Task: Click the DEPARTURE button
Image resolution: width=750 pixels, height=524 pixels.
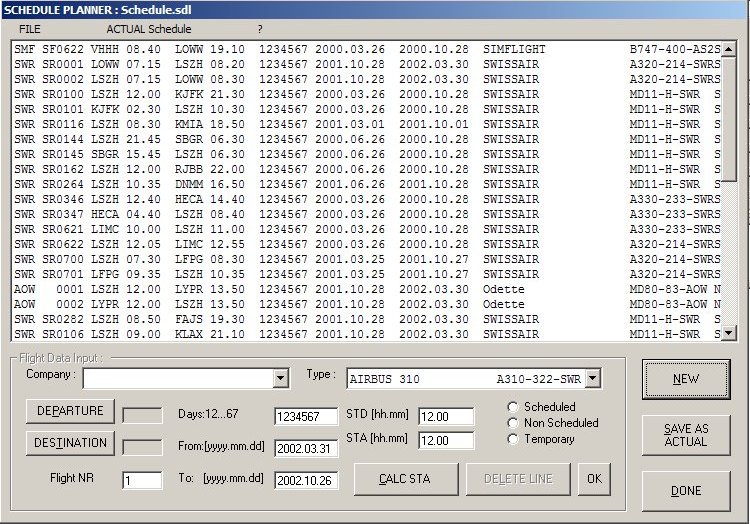Action: [70, 411]
